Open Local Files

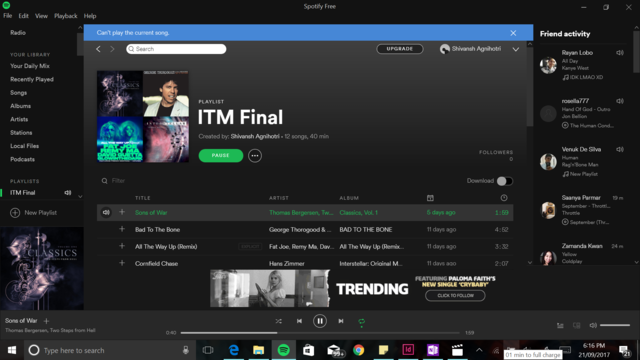tap(24, 146)
